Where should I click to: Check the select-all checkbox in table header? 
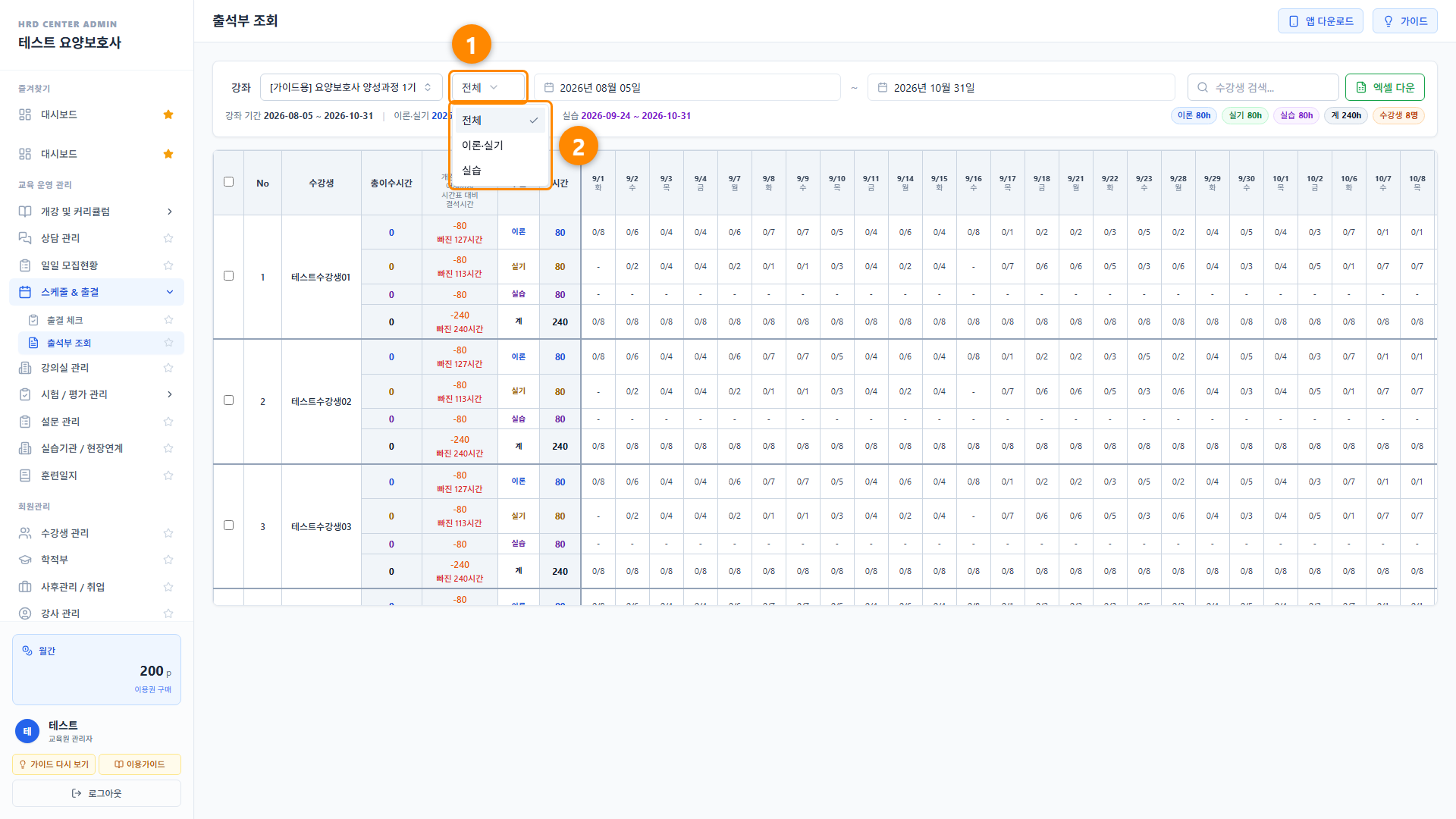pos(228,182)
